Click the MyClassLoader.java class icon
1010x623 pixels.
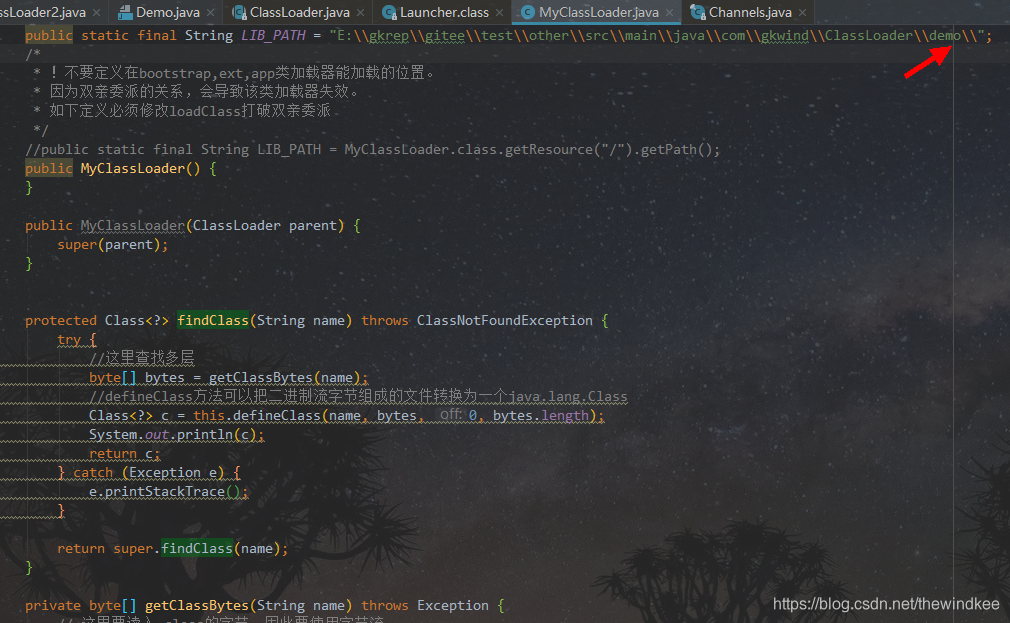[528, 12]
